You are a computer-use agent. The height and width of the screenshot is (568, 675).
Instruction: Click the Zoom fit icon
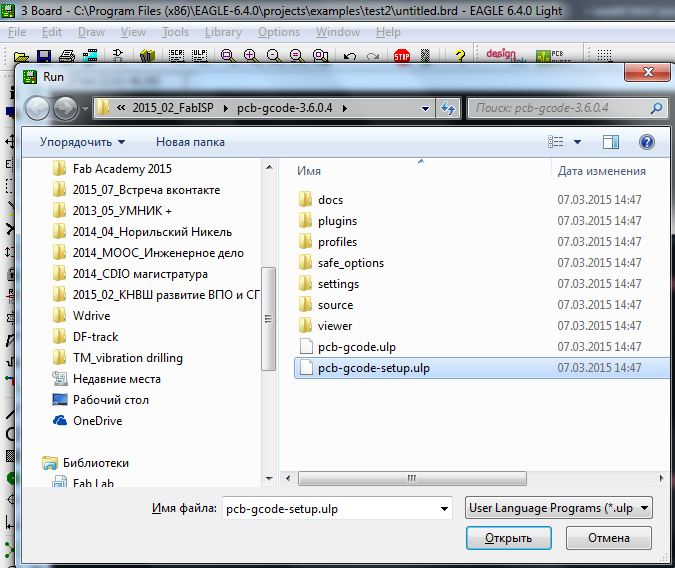click(x=228, y=56)
